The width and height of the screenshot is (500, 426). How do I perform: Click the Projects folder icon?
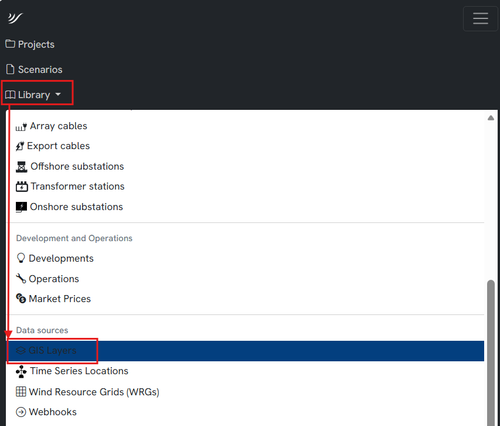pos(10,44)
